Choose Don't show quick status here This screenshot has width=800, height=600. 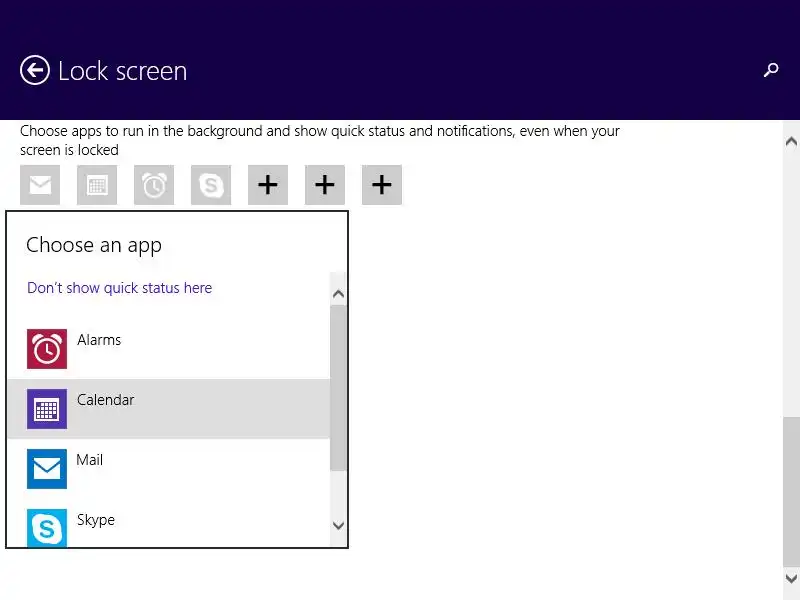click(119, 288)
